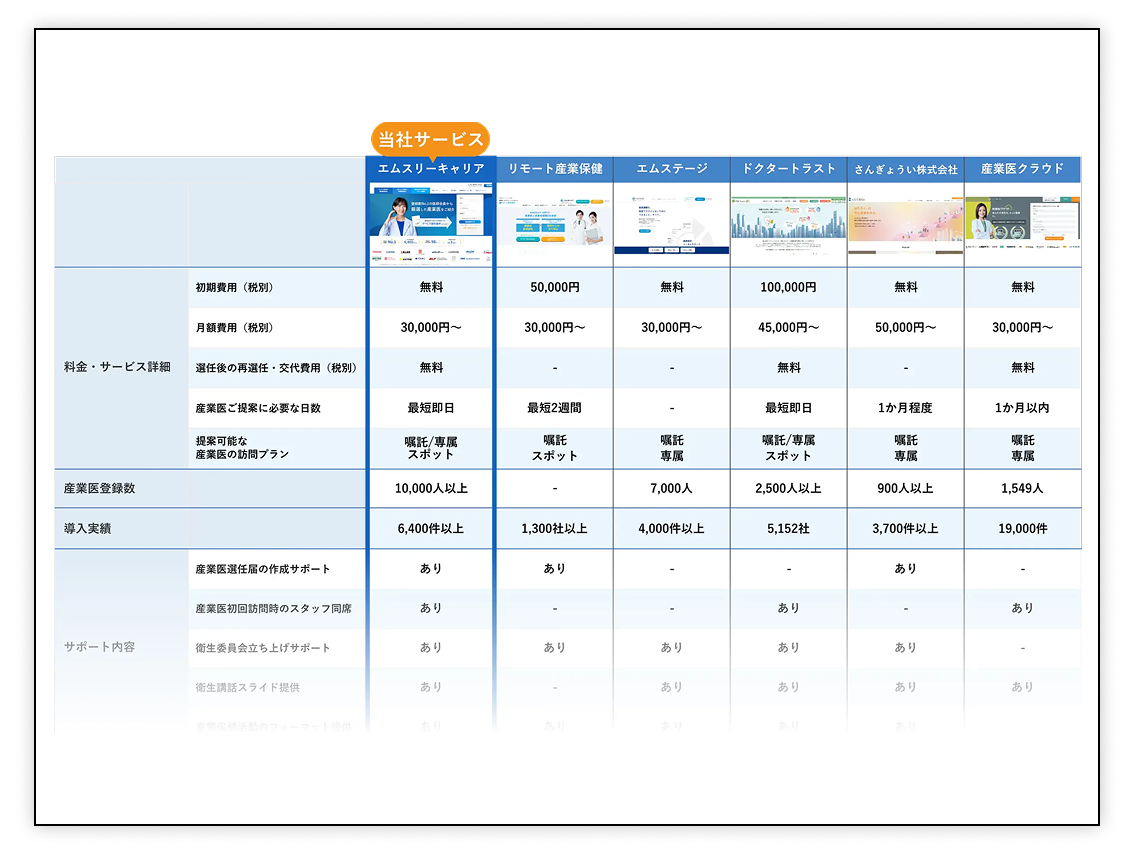
Task: Click the エムステージ header label
Action: (x=671, y=169)
